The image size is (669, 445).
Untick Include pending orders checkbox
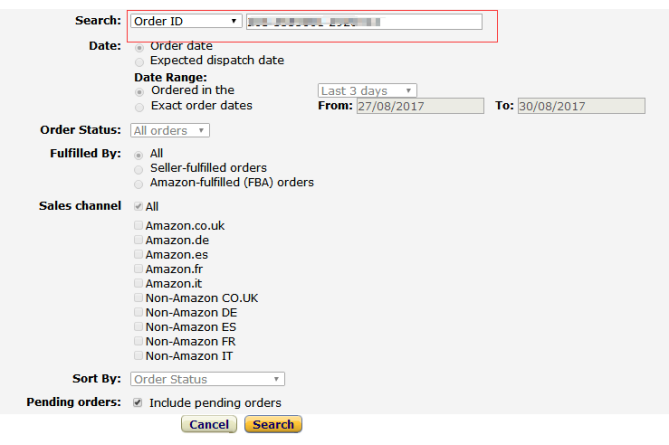[x=137, y=402]
